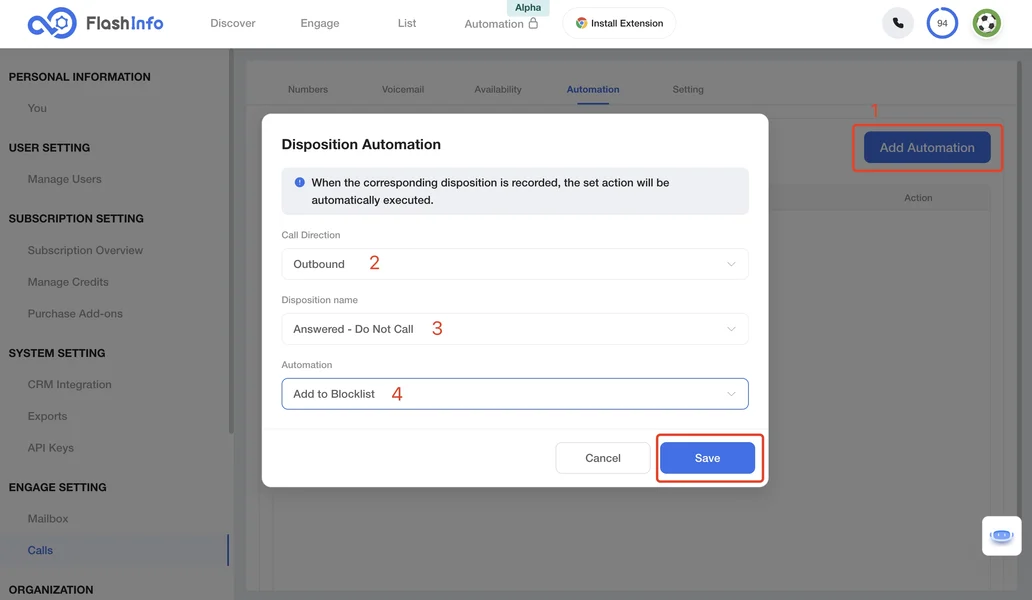Click the Install Extension button

click(x=619, y=23)
